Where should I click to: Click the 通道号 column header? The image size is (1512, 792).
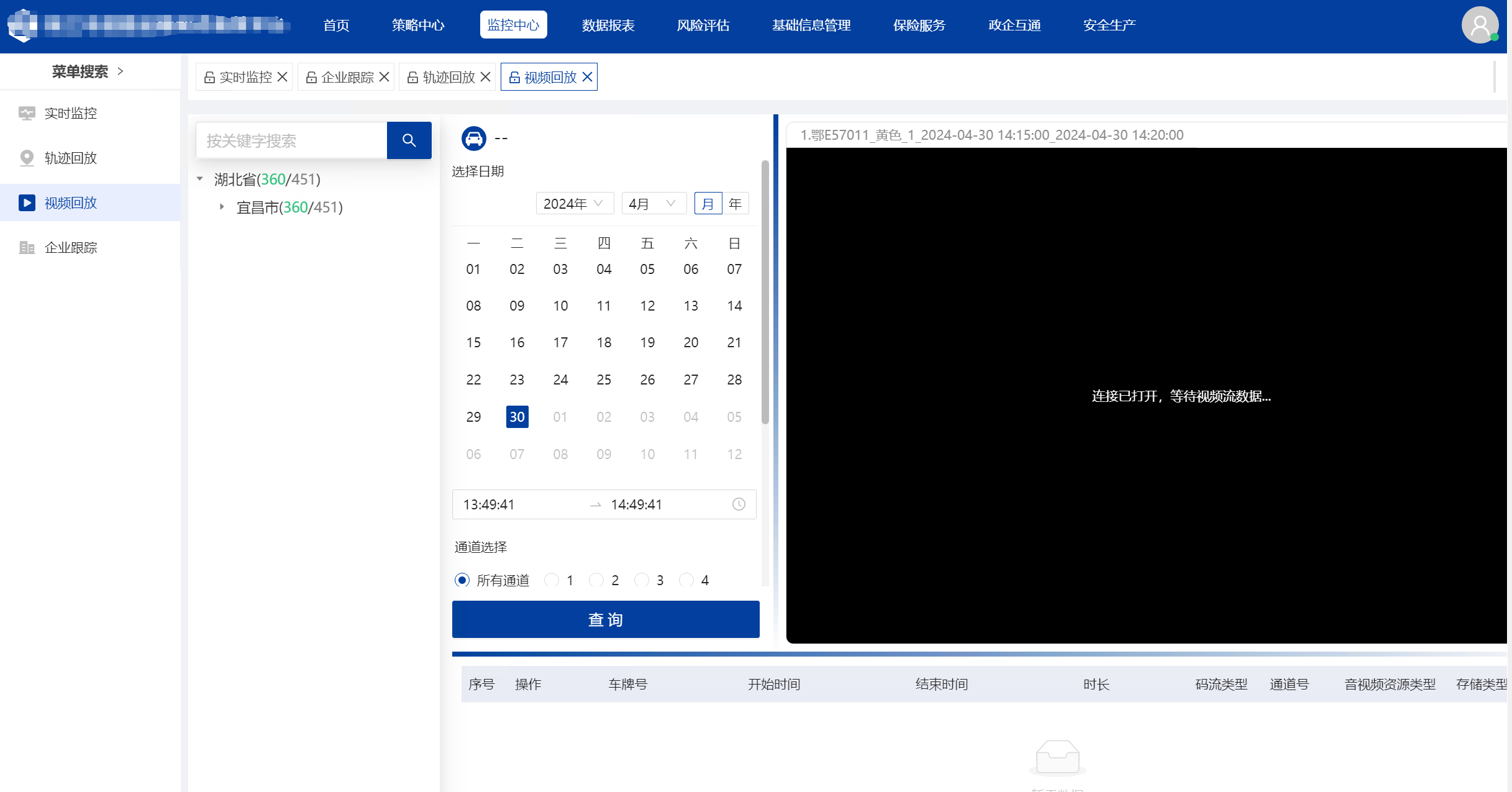pyautogui.click(x=1290, y=685)
